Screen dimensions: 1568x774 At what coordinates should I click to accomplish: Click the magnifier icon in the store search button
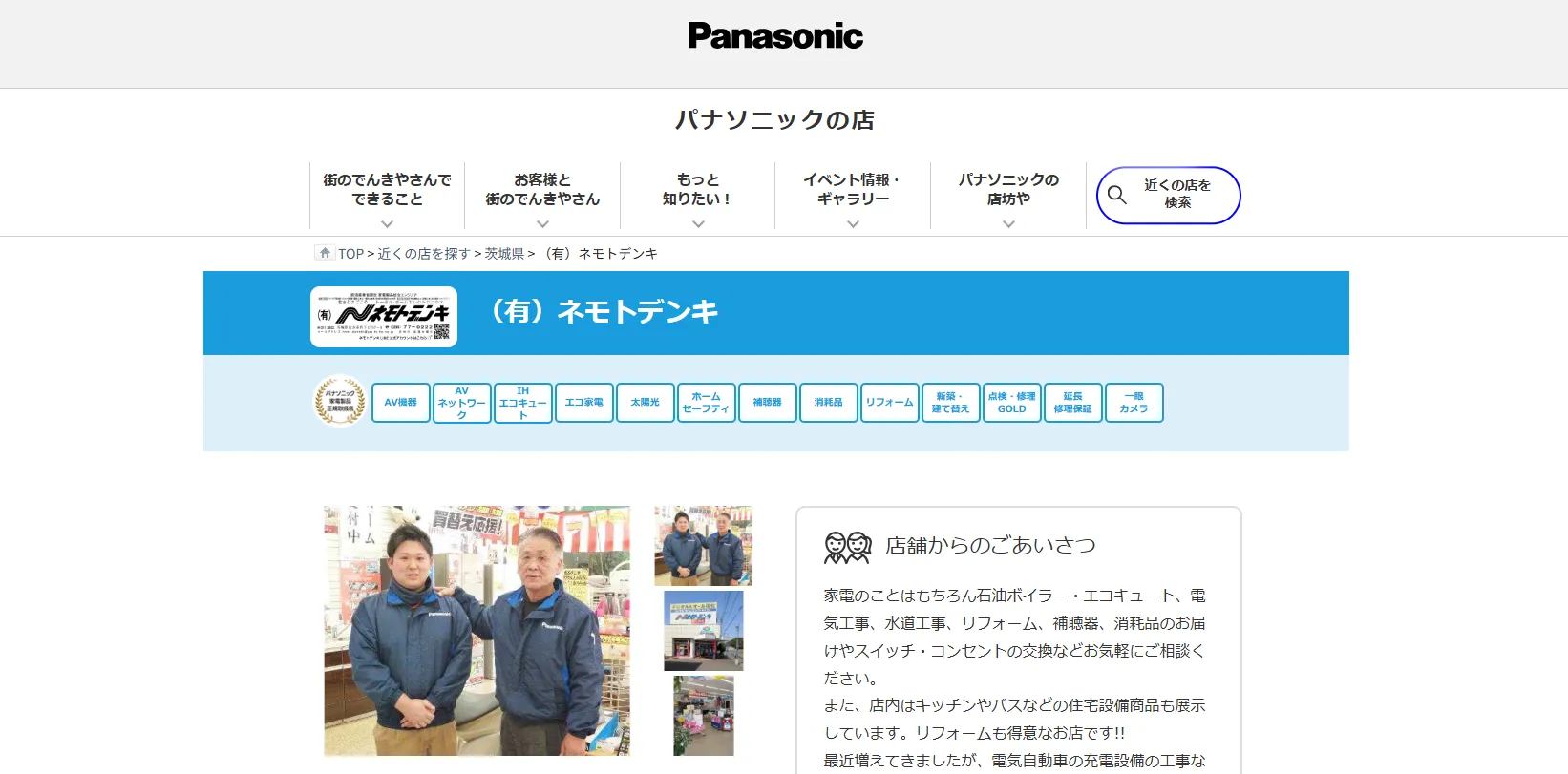pyautogui.click(x=1116, y=195)
